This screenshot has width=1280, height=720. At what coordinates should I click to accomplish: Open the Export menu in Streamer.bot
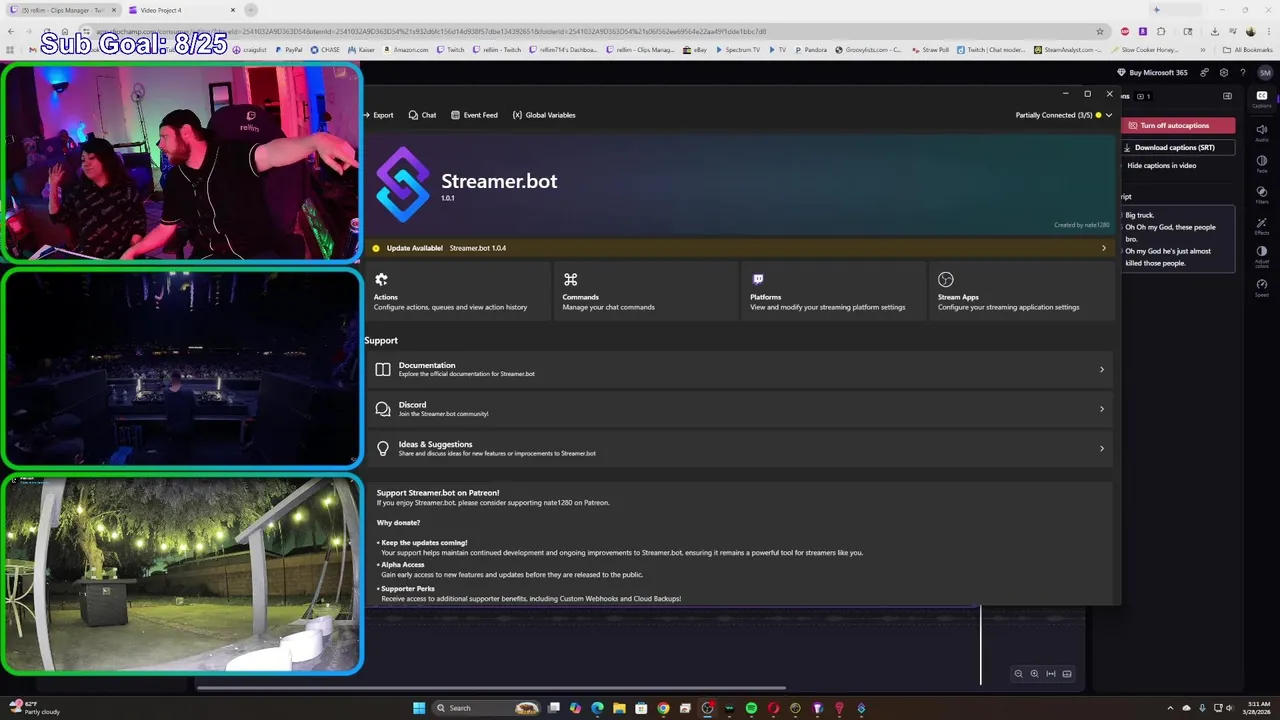[378, 115]
